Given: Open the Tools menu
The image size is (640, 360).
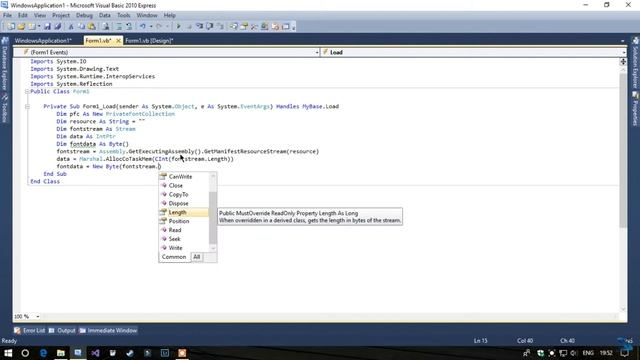Looking at the screenshot, I should (x=124, y=15).
